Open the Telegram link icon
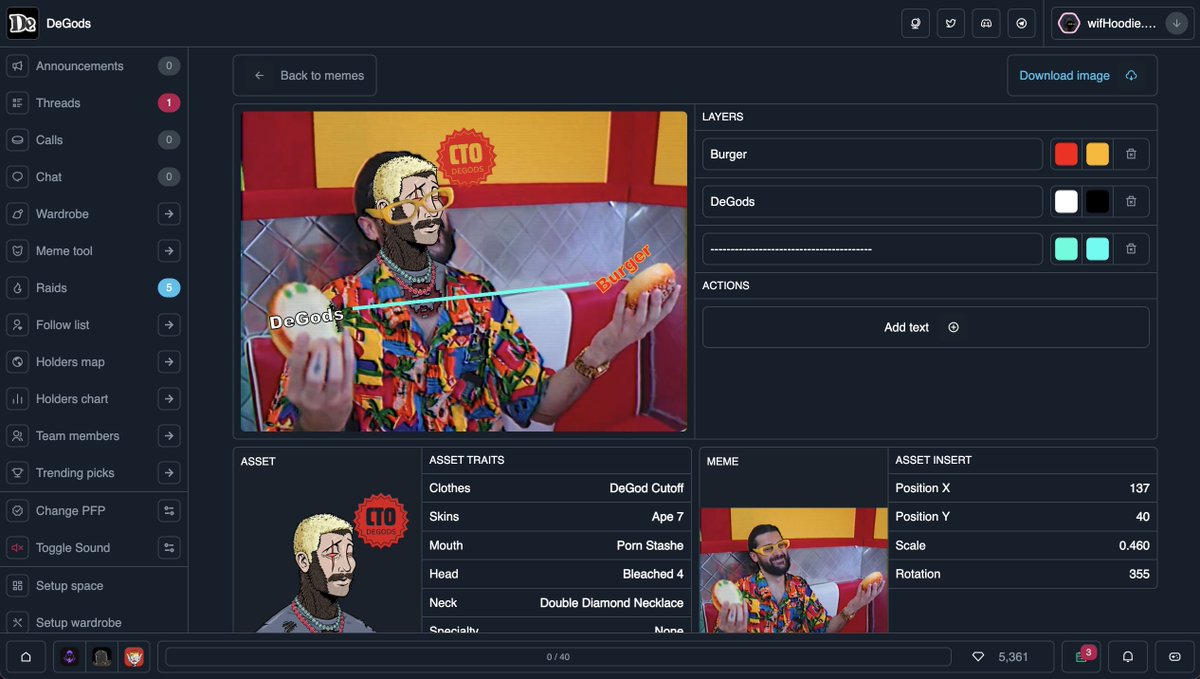The image size is (1200, 679). pyautogui.click(x=1021, y=23)
